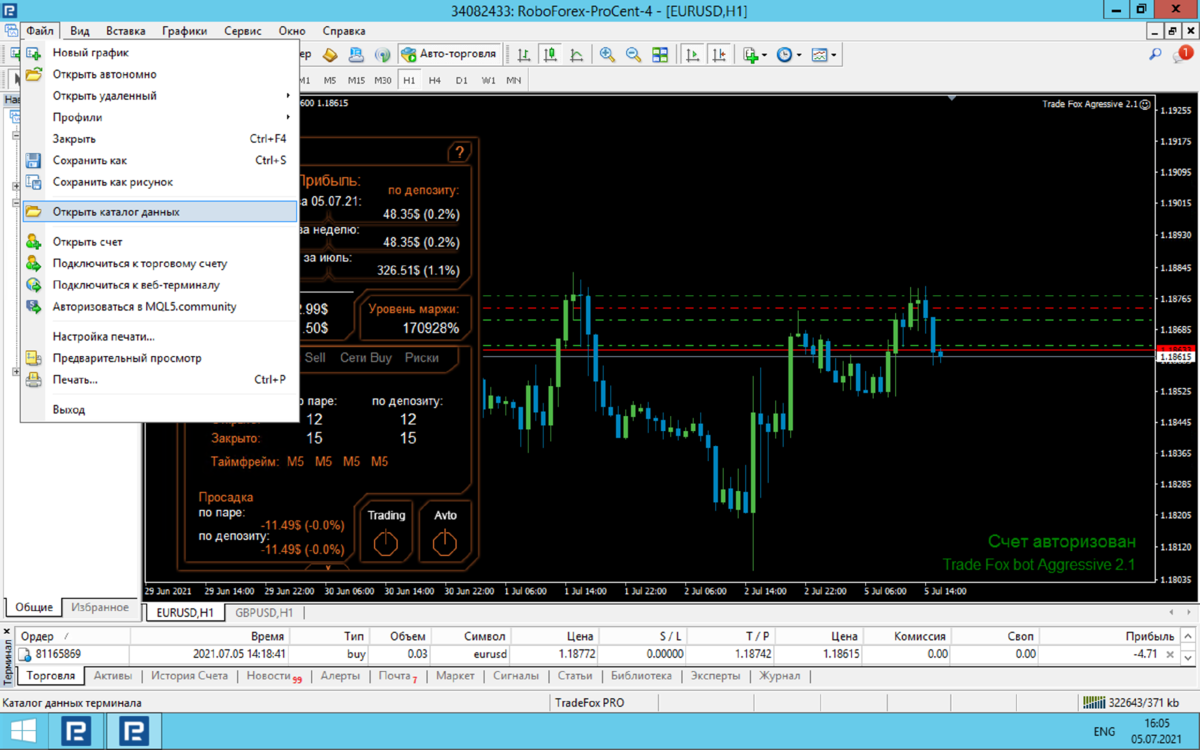Click the yellow MetaEditor toolbar icon
The image size is (1200, 750).
330,55
